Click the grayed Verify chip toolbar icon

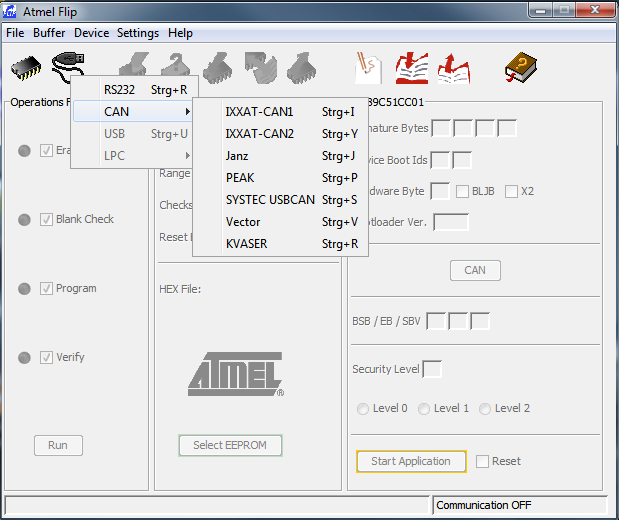261,68
